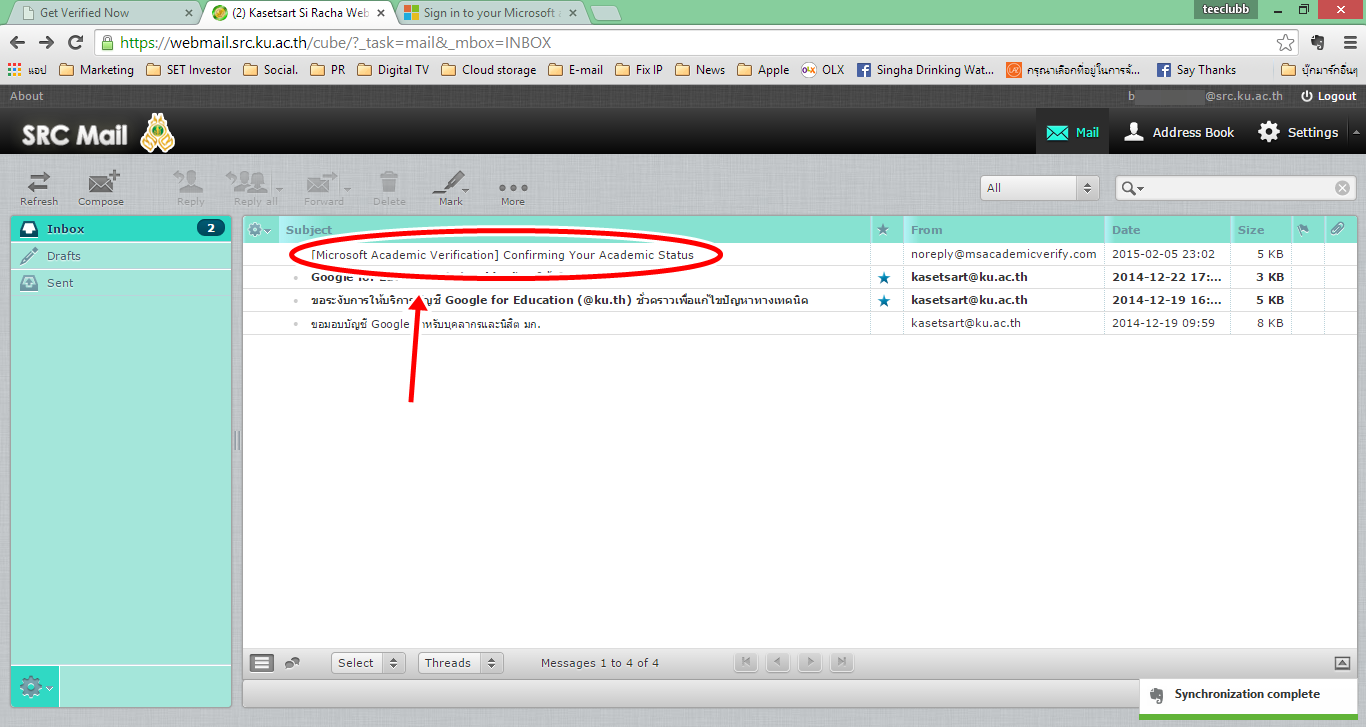1366x727 pixels.
Task: Click the attachment column header icon
Action: tap(1337, 230)
